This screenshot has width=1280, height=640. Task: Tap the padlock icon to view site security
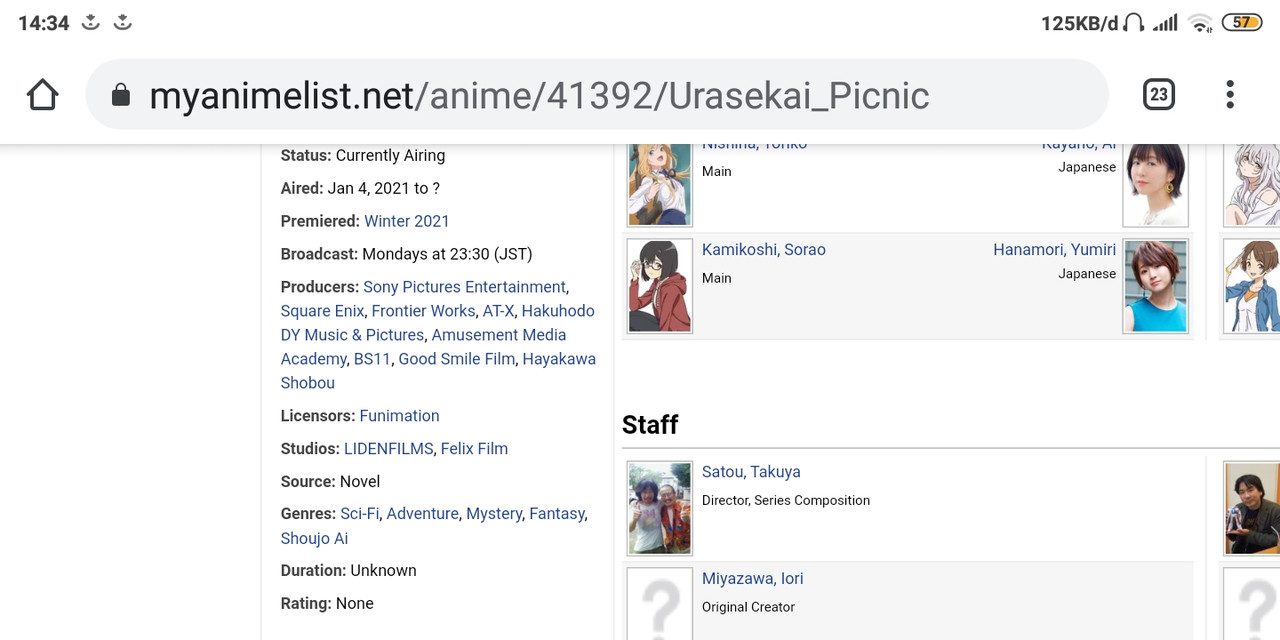121,93
